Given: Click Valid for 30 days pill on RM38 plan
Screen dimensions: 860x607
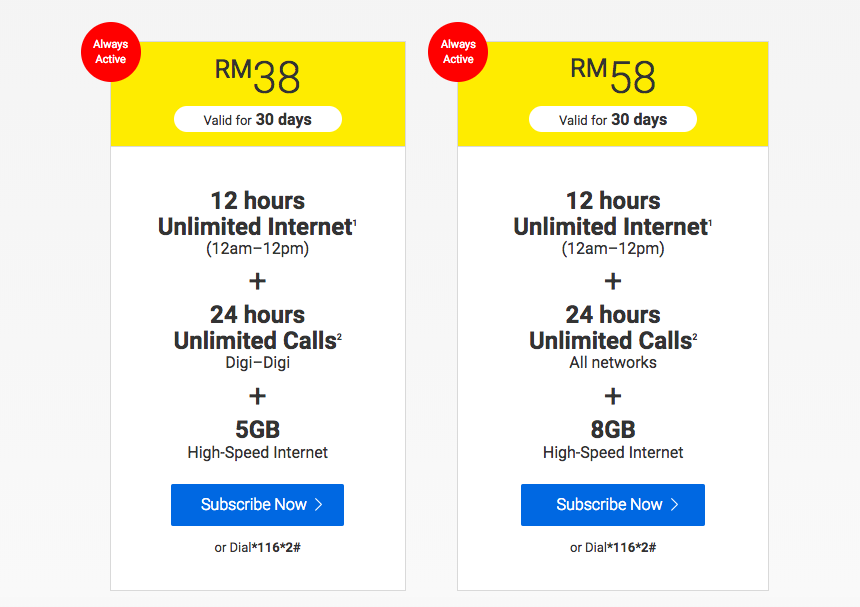Looking at the screenshot, I should pos(258,119).
